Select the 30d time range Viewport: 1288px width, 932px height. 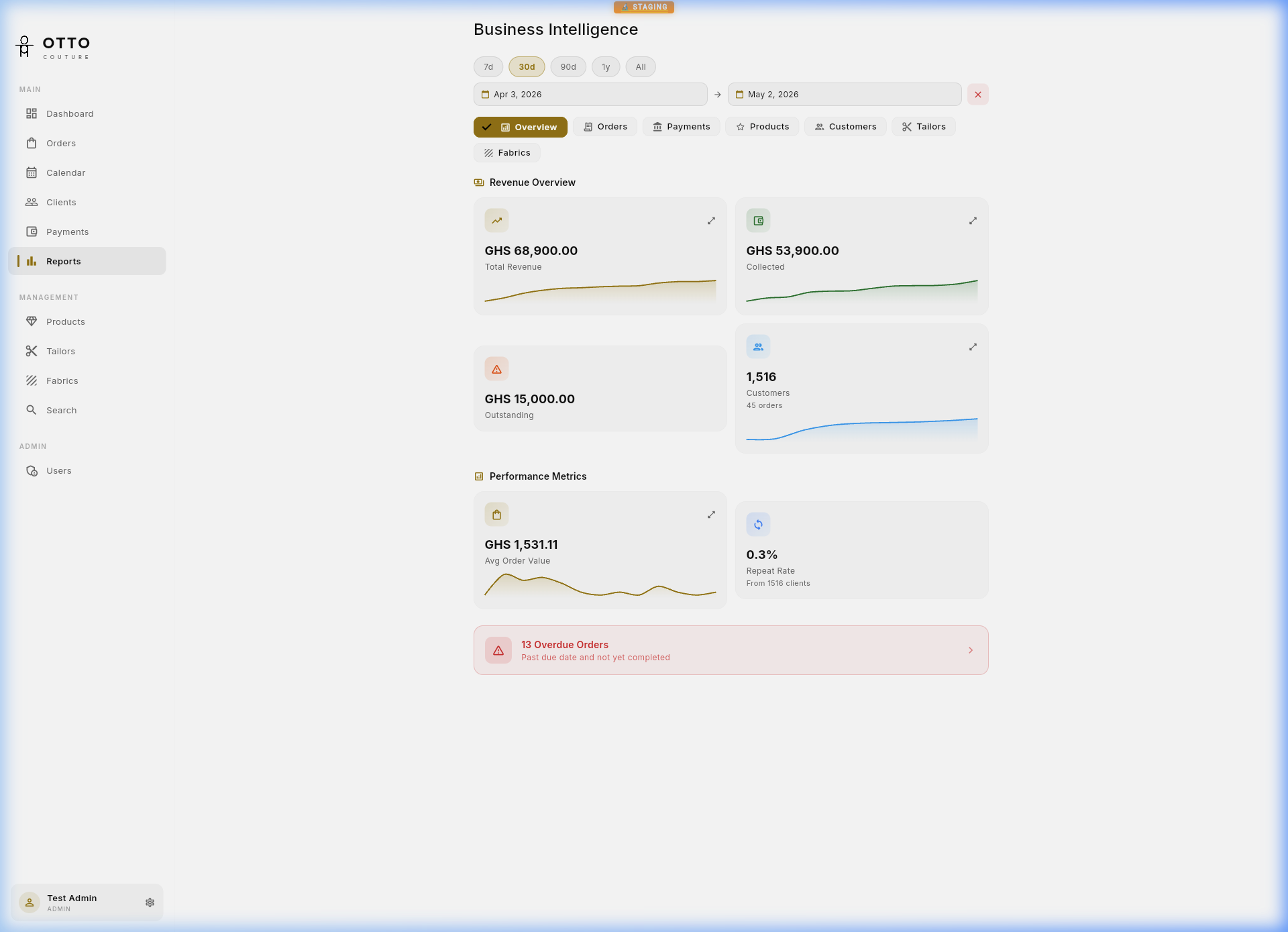527,67
